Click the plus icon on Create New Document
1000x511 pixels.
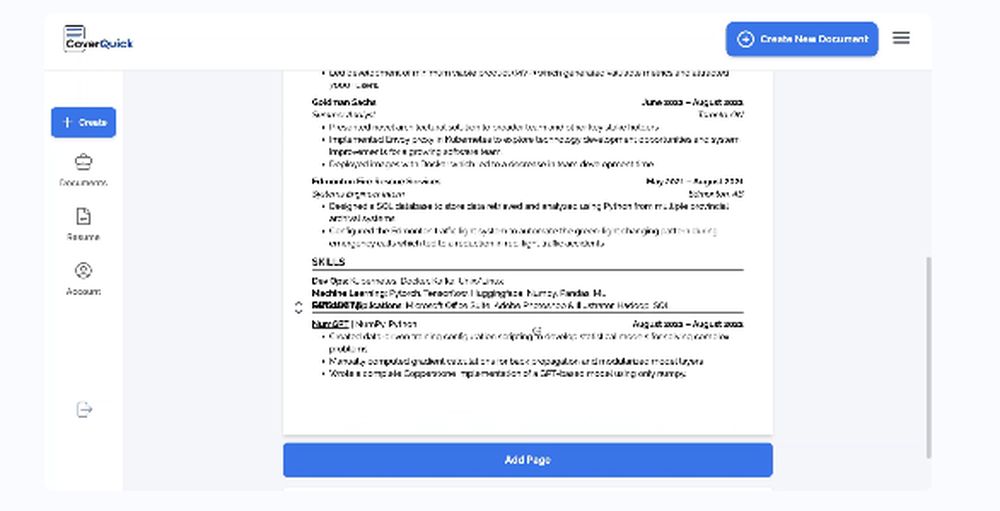coord(745,39)
